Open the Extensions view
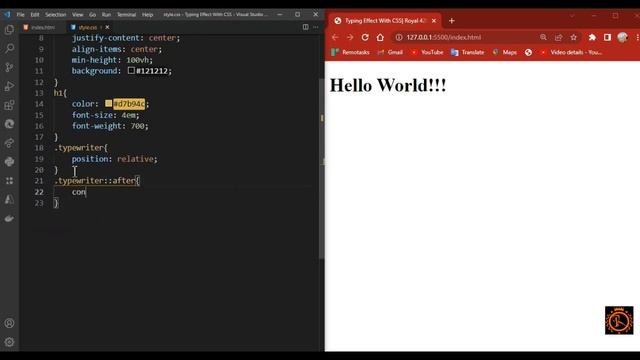This screenshot has height=360, width=640. click(x=9, y=105)
